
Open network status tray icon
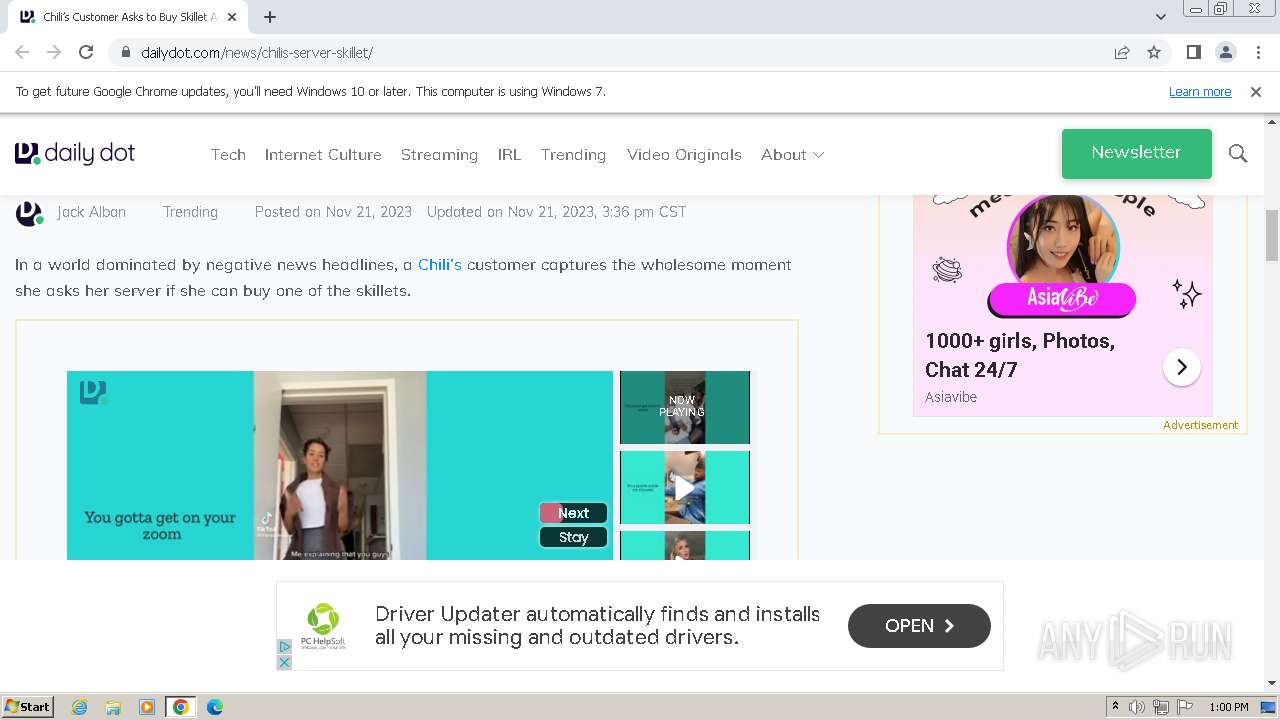coord(1161,707)
